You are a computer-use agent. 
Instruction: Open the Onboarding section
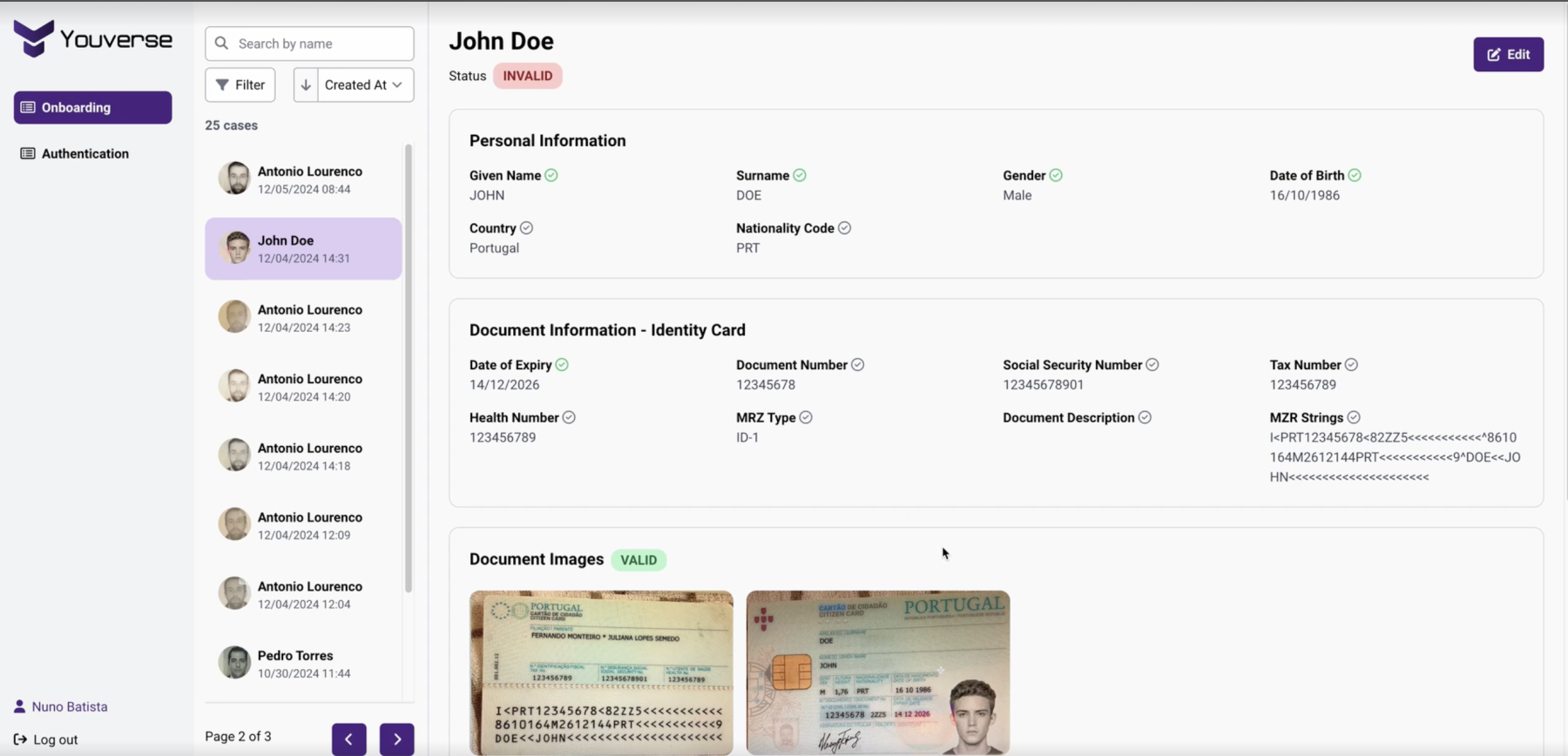coord(92,108)
